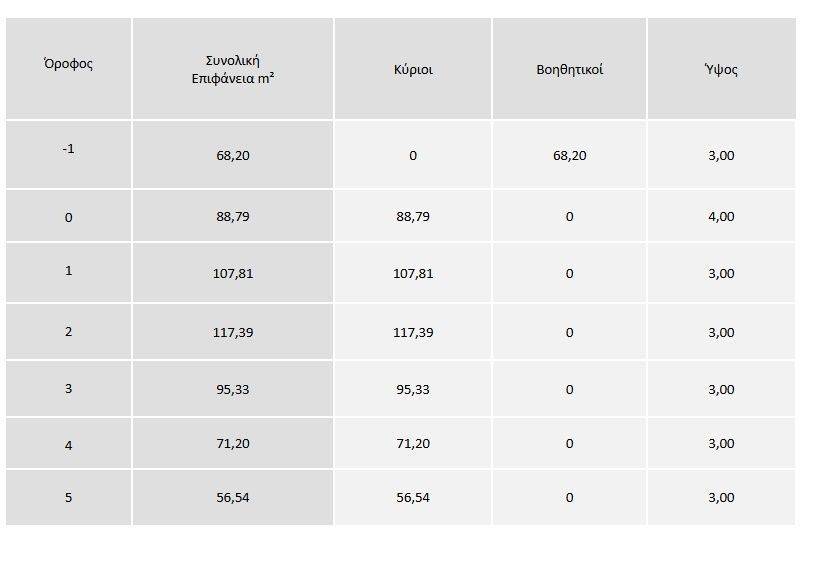Viewport: 834px width, 563px height.
Task: Click the Βοηθητικοί value for floor 2
Action: pos(569,332)
